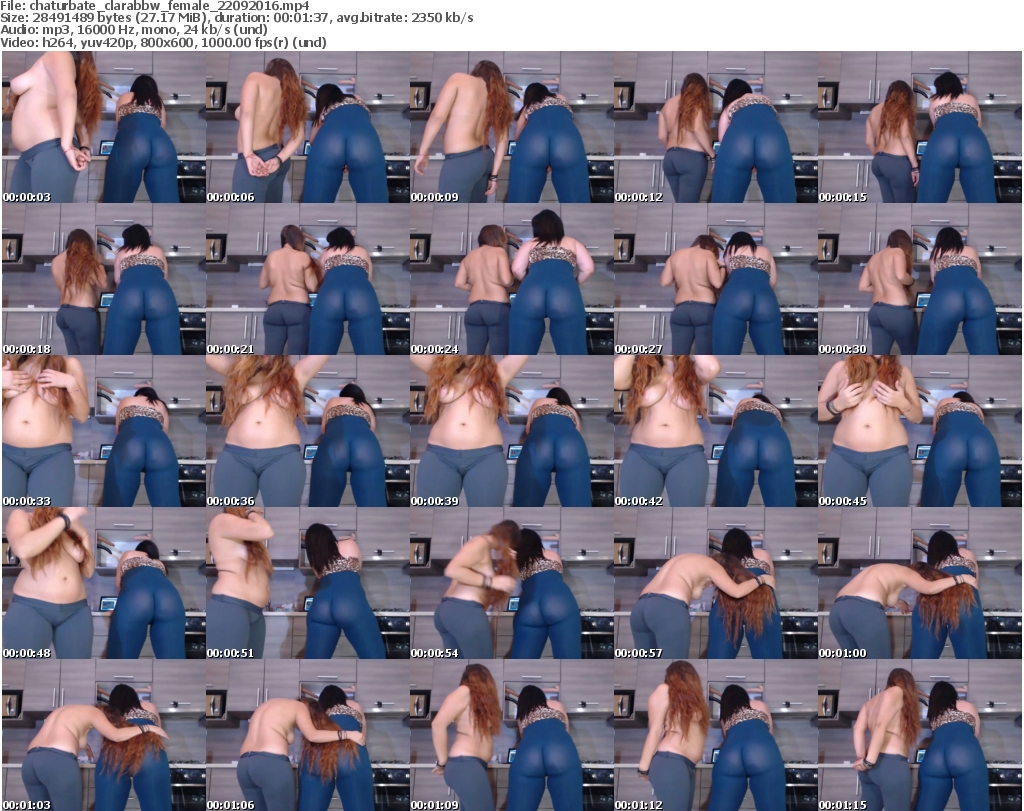Pick the frame stamped 00:00:54

tap(511, 583)
